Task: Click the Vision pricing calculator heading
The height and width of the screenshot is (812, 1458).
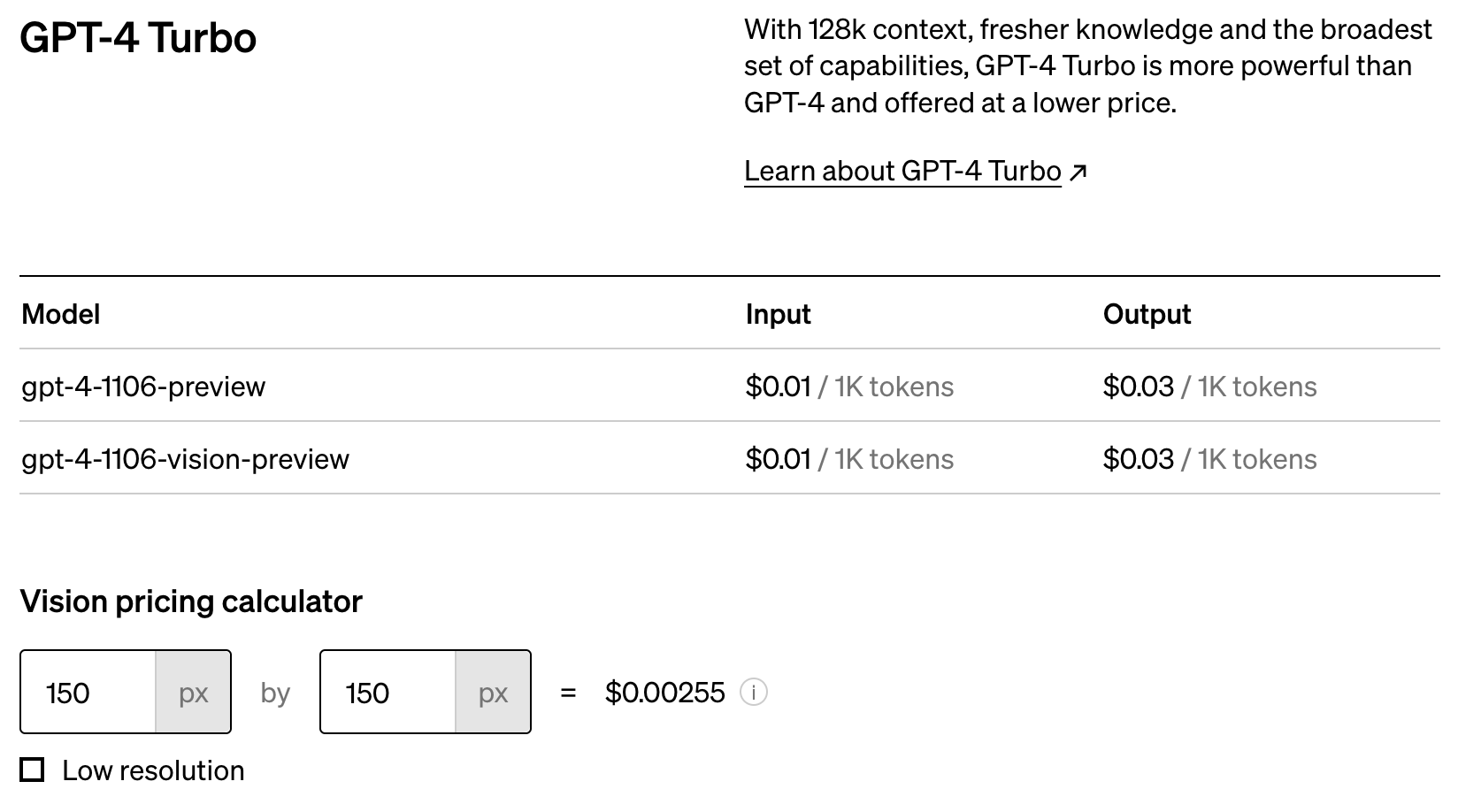Action: tap(191, 601)
